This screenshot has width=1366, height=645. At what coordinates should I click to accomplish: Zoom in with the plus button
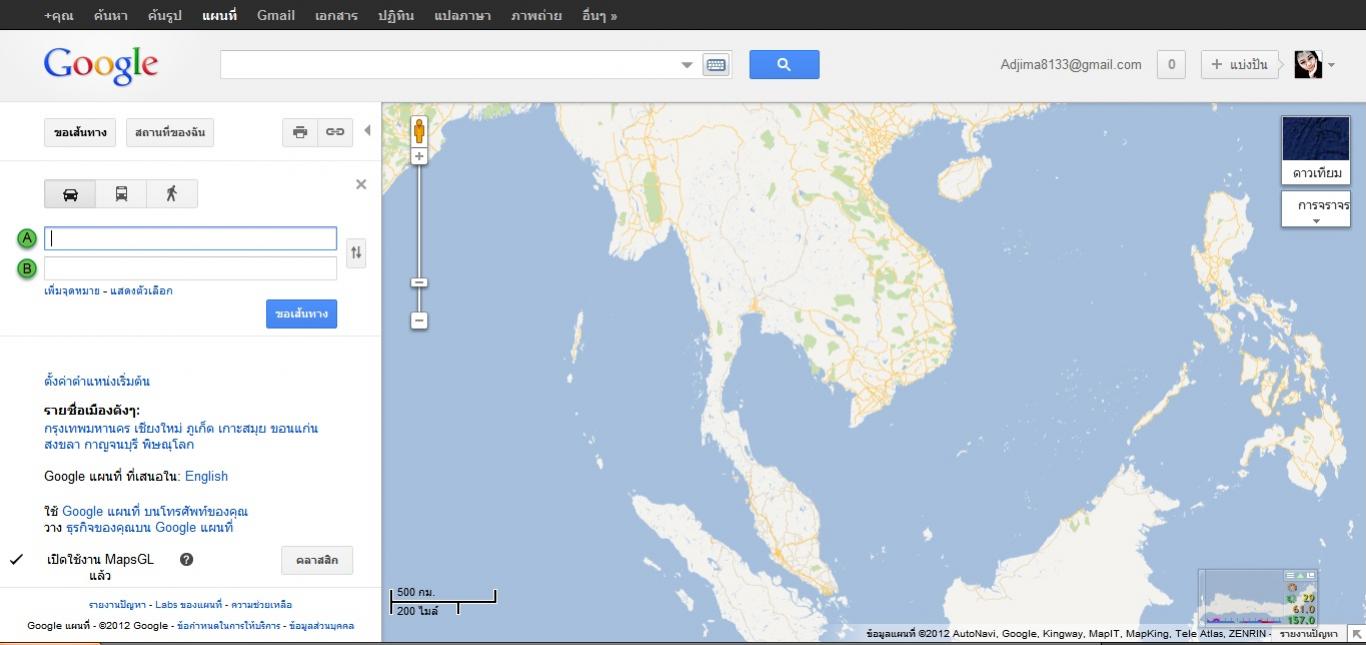[419, 157]
